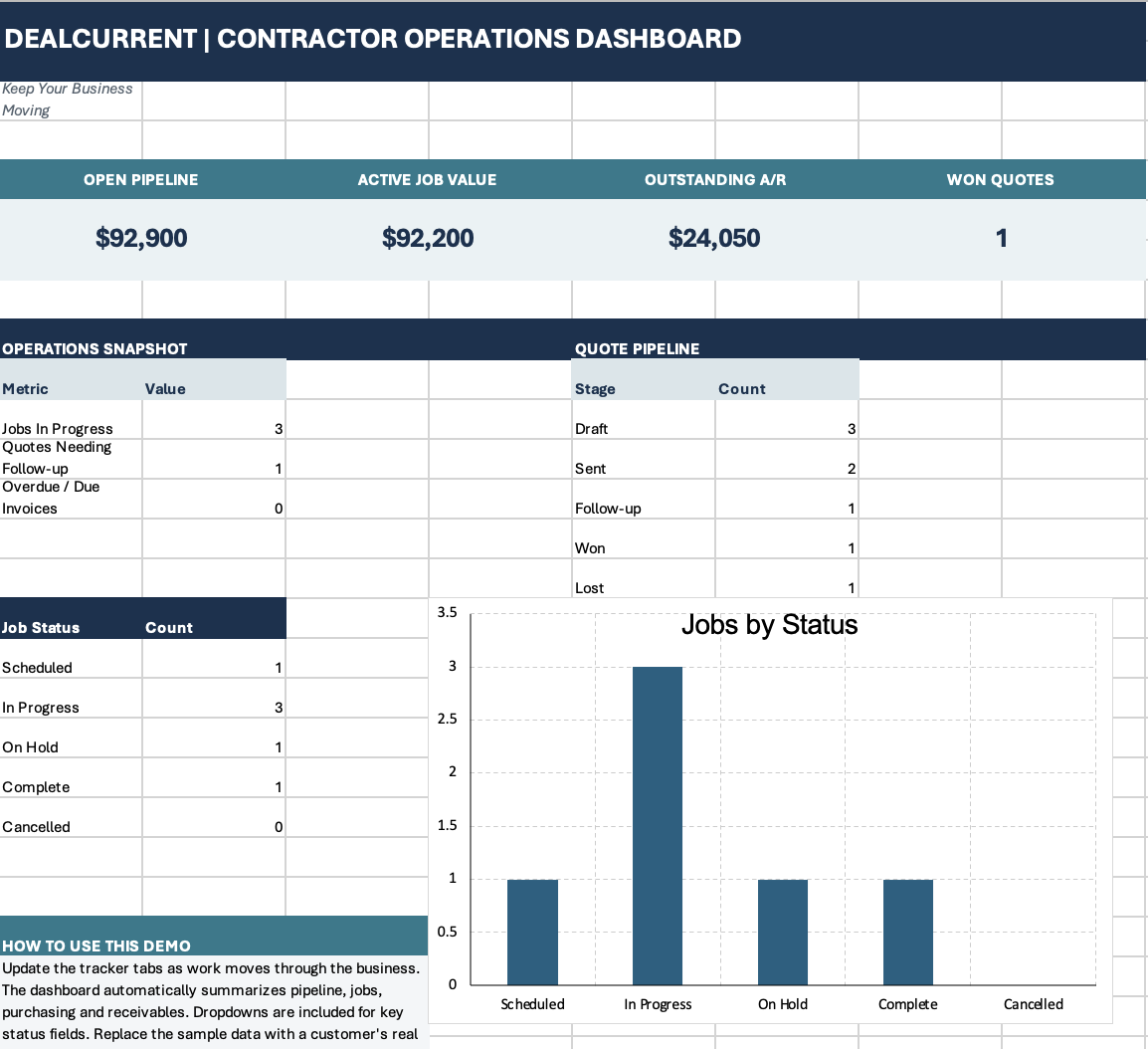Screen dimensions: 1148x1049
Task: Select the 'Jobs In Progress' metric cell
Action: [71, 420]
